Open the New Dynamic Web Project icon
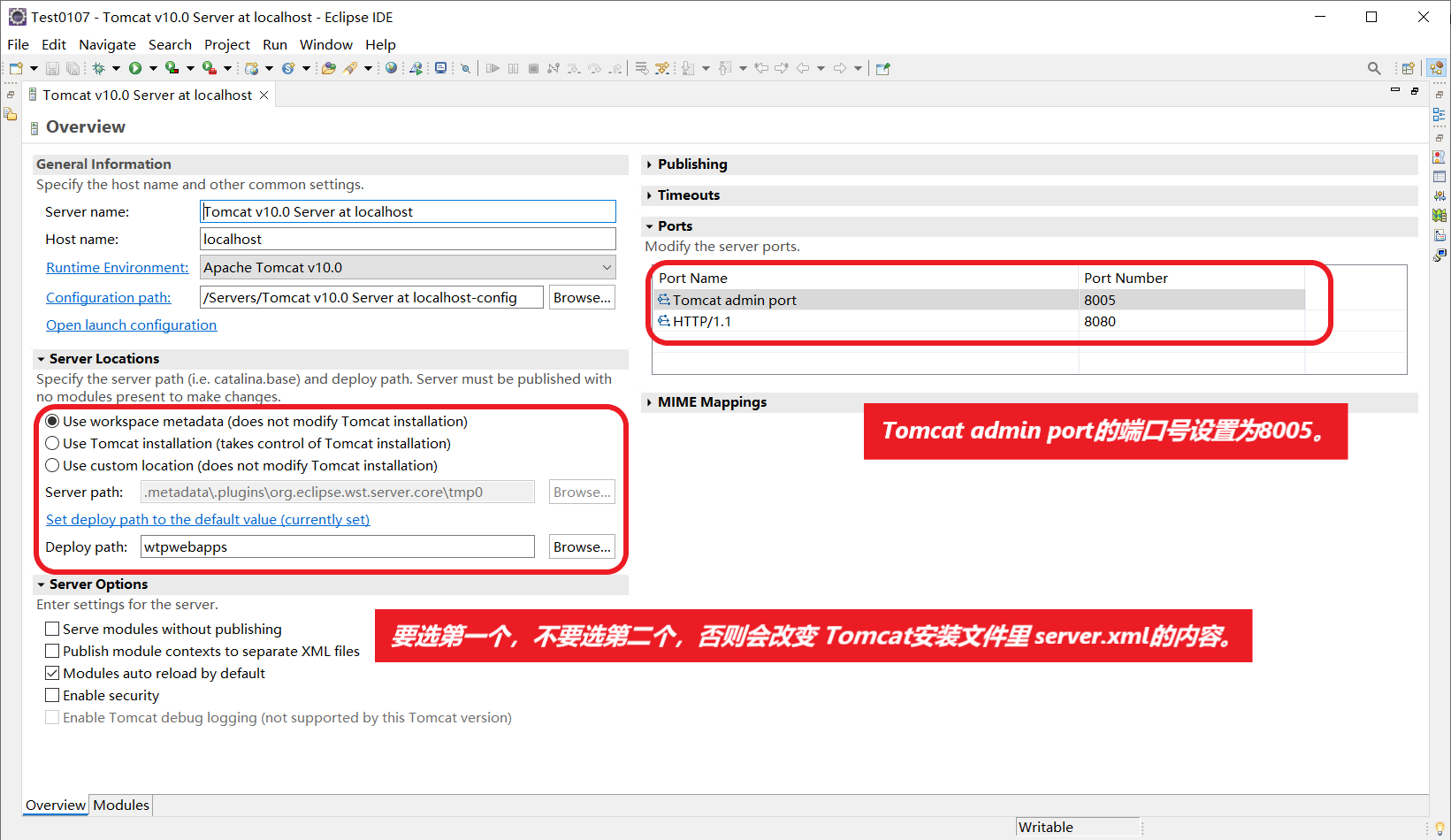This screenshot has width=1451, height=840. point(252,68)
